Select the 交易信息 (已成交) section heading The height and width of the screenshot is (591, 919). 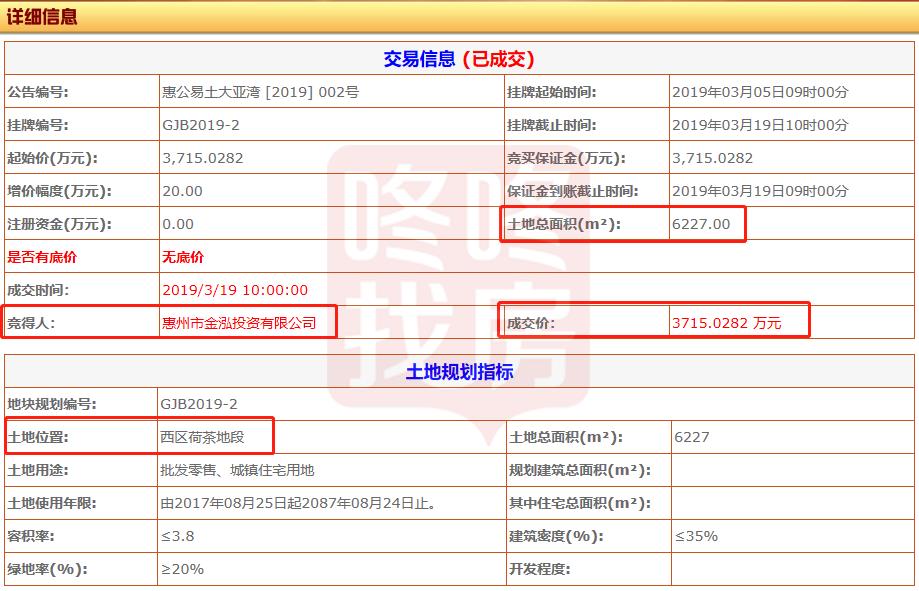[x=459, y=59]
